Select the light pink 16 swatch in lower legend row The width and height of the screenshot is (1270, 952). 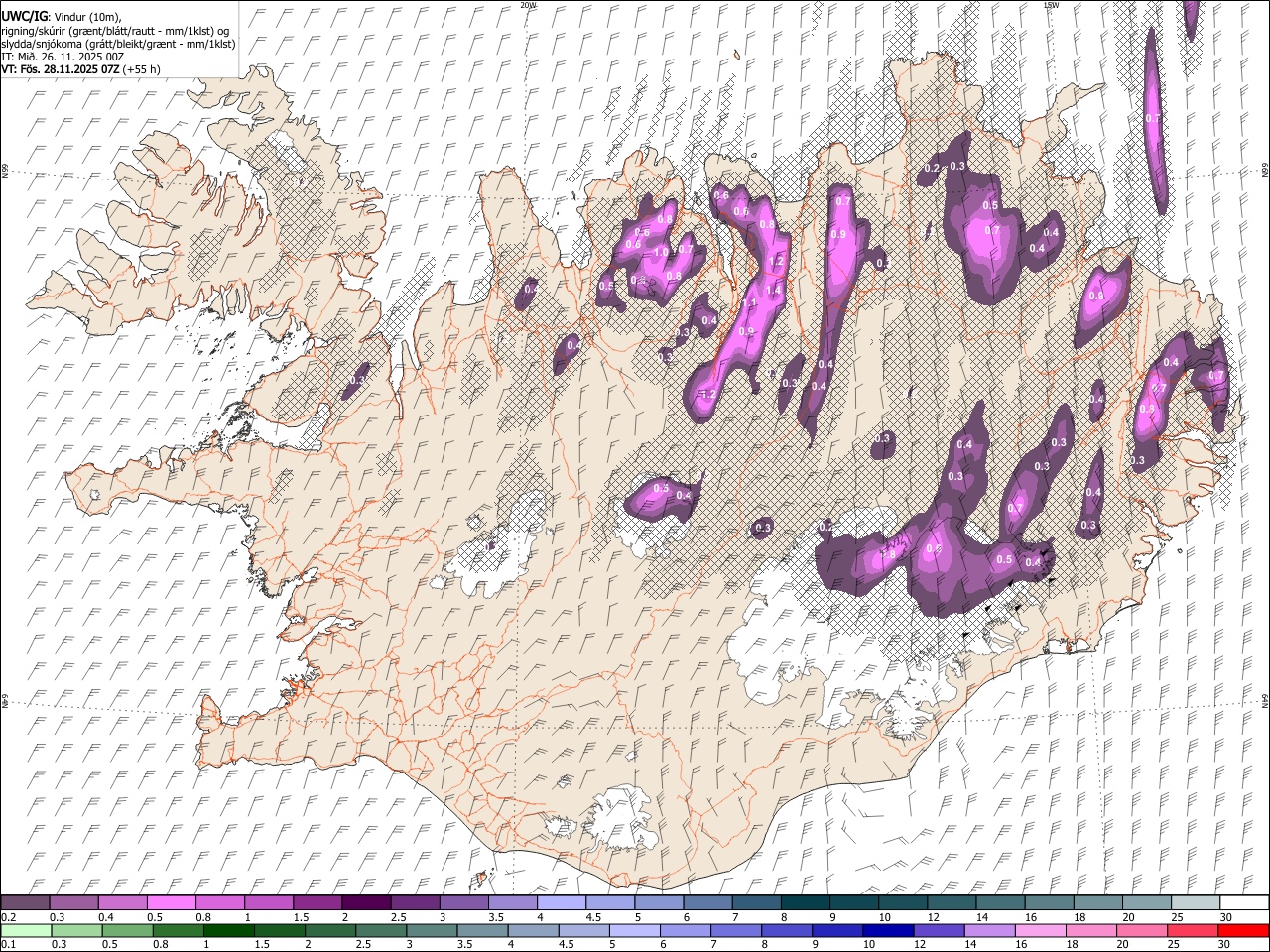tap(1041, 930)
